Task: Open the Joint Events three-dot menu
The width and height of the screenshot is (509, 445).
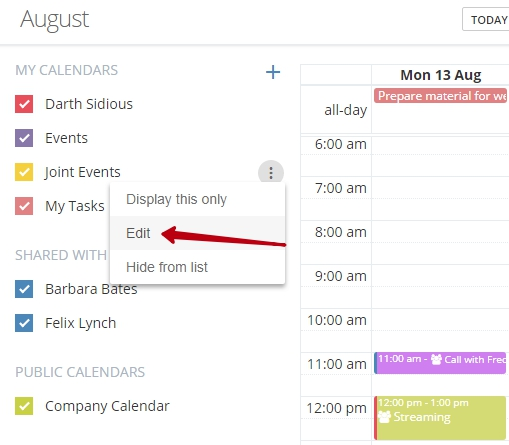Action: pyautogui.click(x=271, y=173)
